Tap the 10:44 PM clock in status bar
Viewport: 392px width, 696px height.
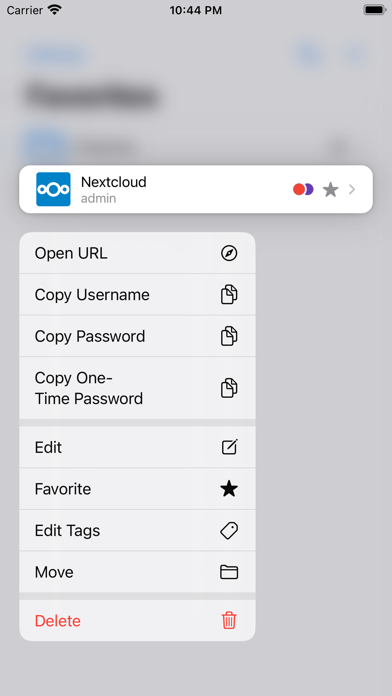pos(196,10)
